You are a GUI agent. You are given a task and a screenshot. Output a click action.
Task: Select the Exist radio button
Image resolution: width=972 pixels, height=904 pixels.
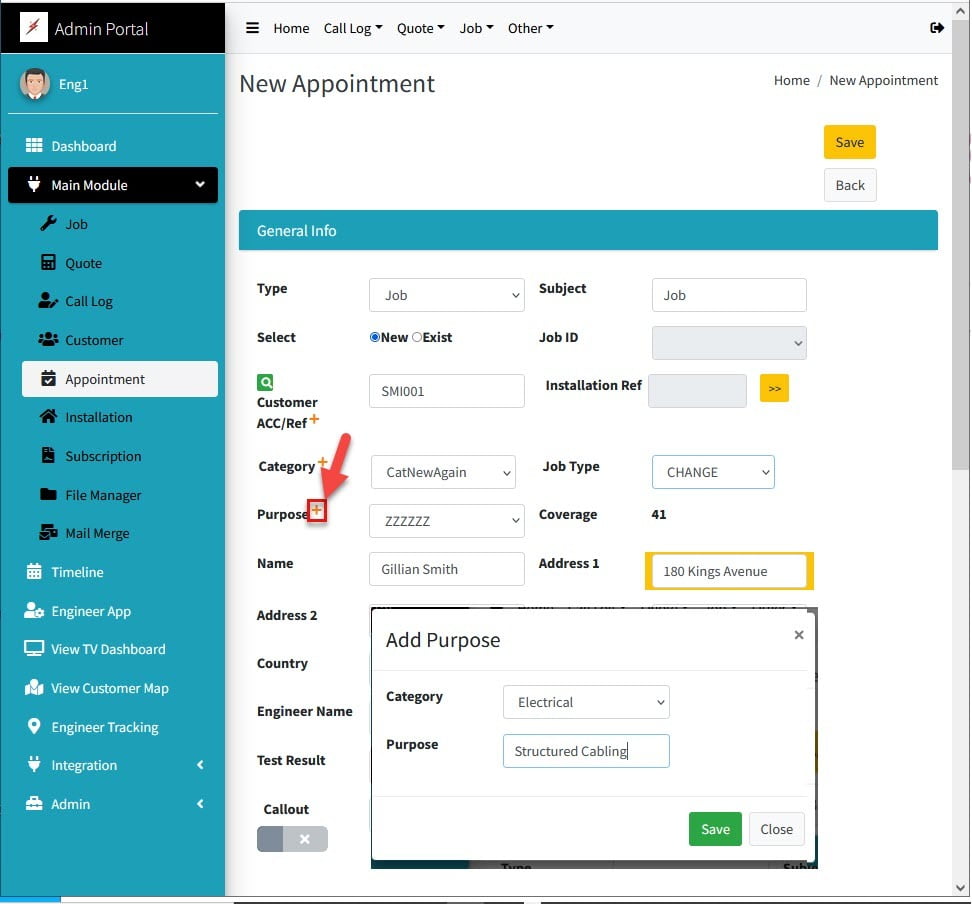tap(417, 338)
